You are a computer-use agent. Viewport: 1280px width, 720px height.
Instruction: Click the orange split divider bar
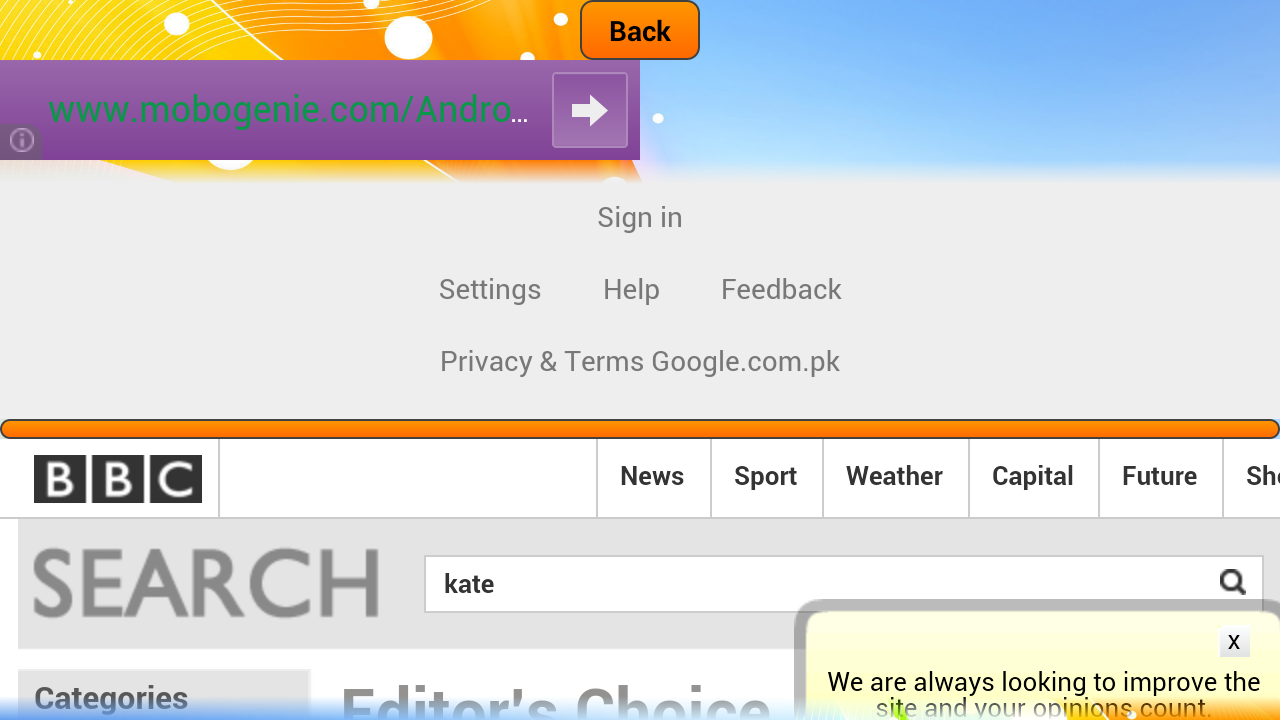(x=640, y=429)
